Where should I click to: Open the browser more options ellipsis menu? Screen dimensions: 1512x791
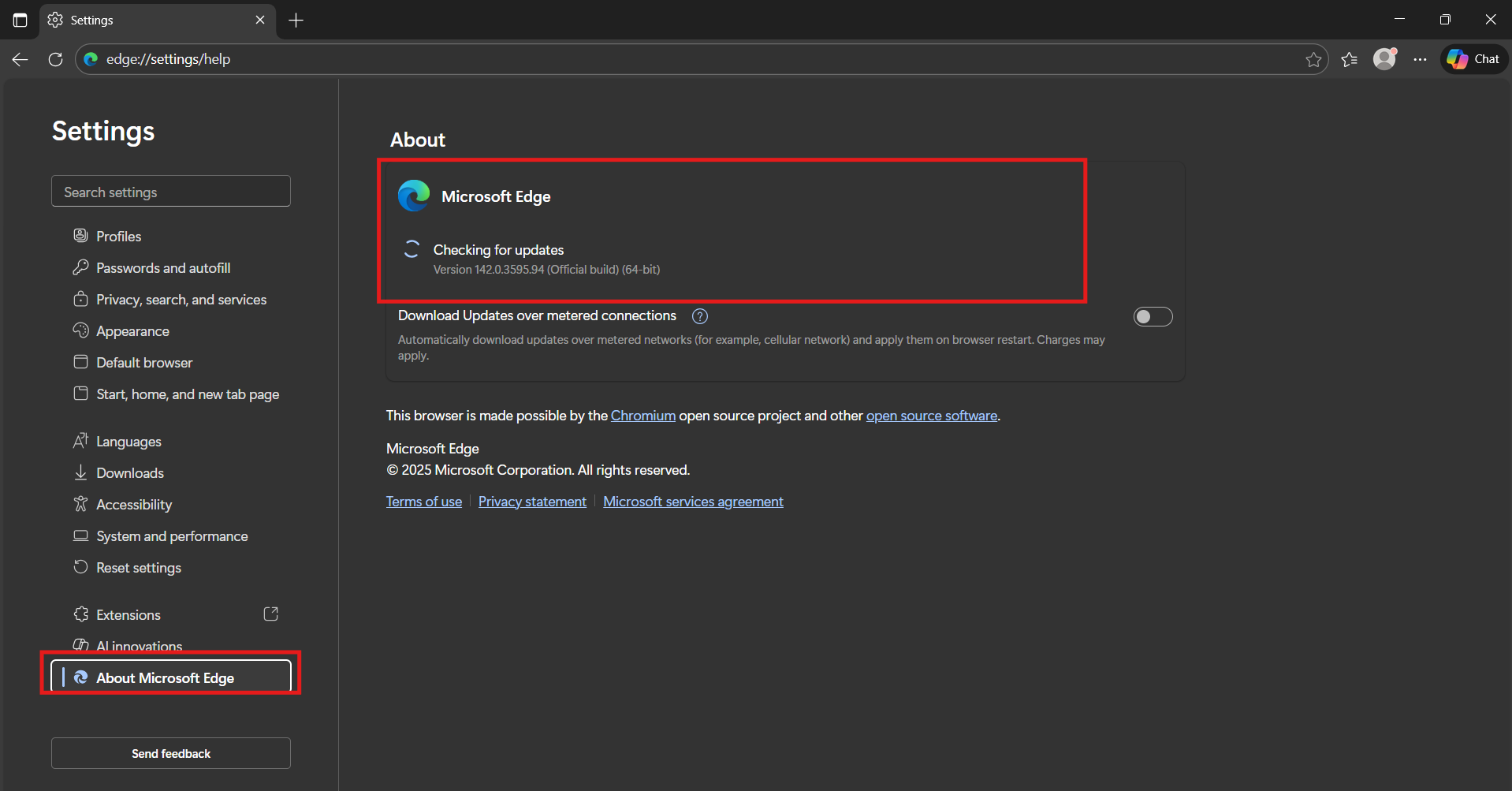[1420, 59]
